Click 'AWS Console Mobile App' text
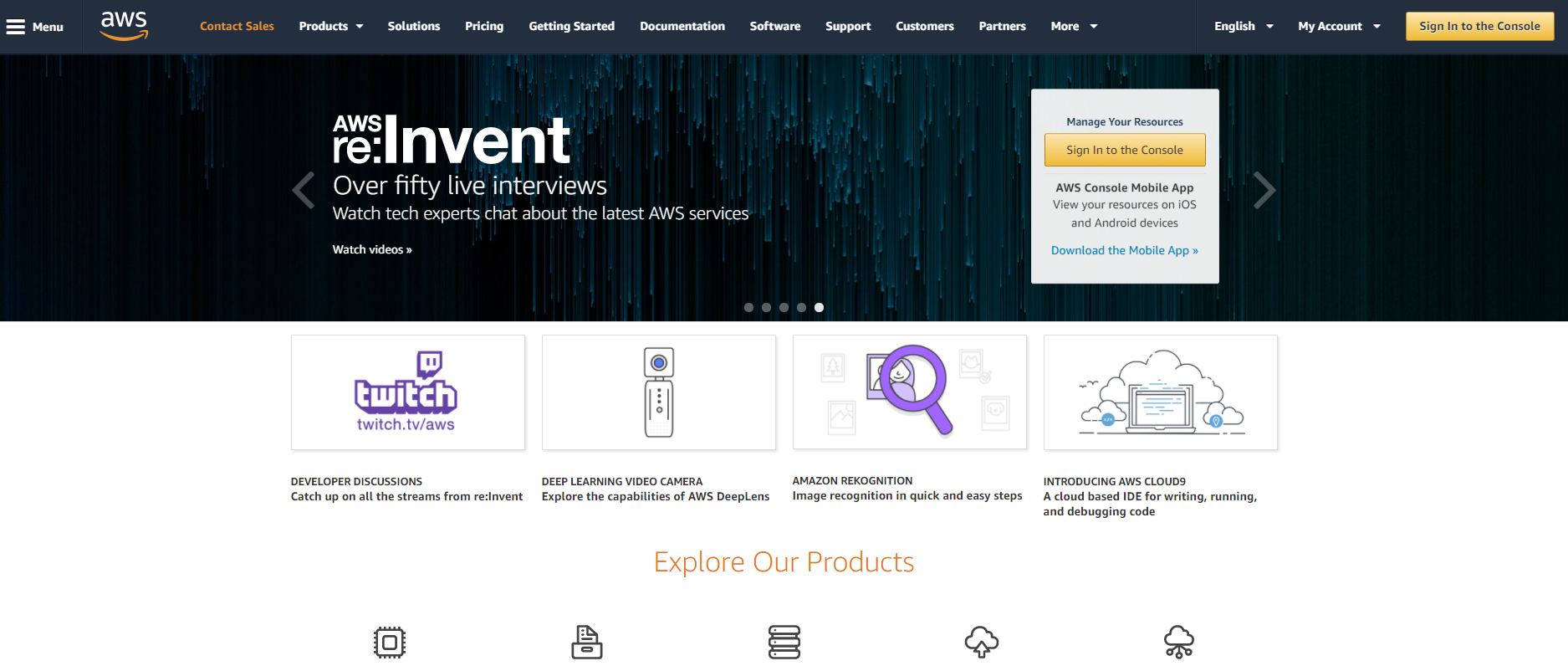Screen dimensions: 1568x666 pyautogui.click(x=1125, y=187)
